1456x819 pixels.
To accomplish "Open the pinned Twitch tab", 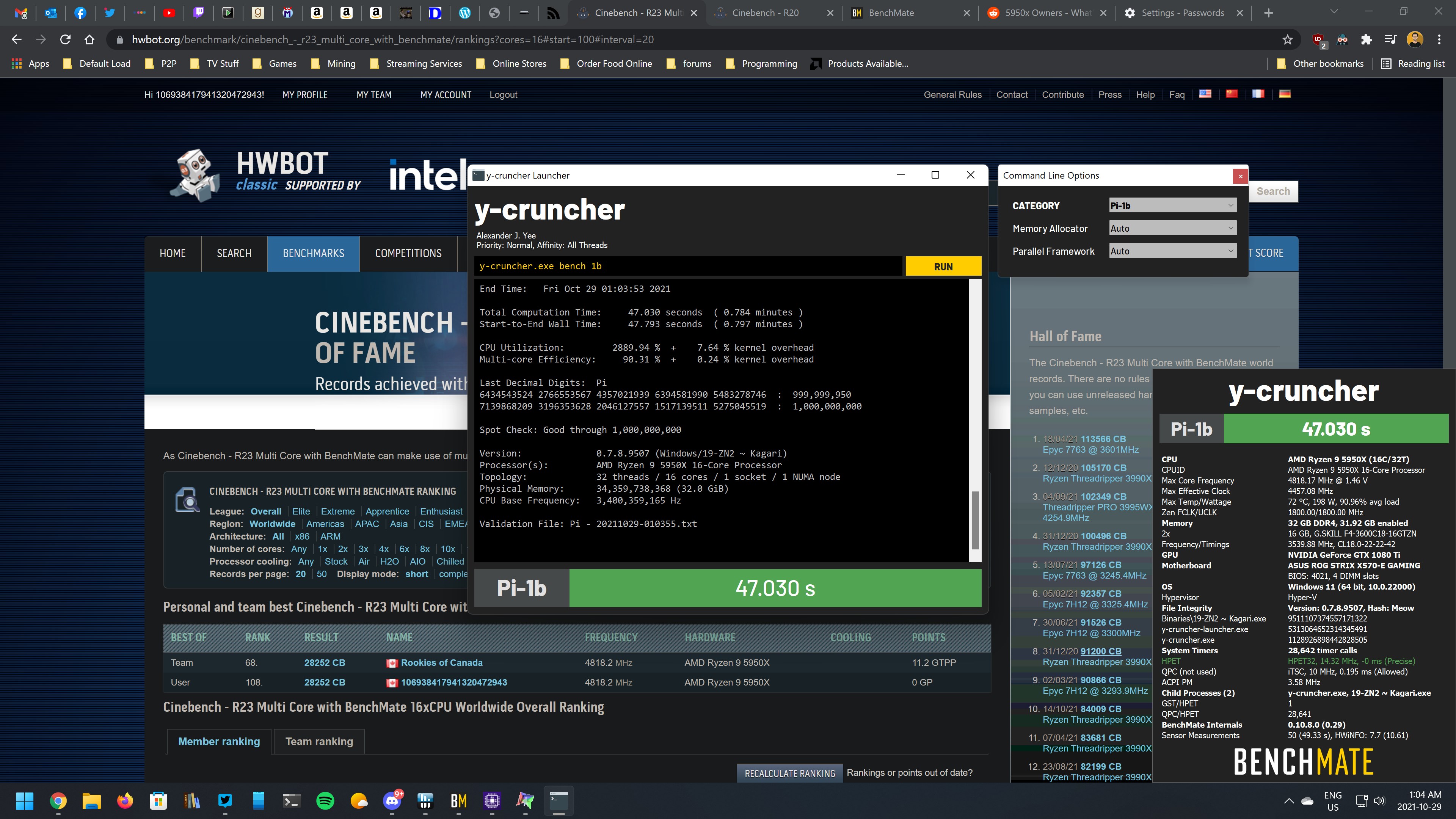I will point(198,13).
